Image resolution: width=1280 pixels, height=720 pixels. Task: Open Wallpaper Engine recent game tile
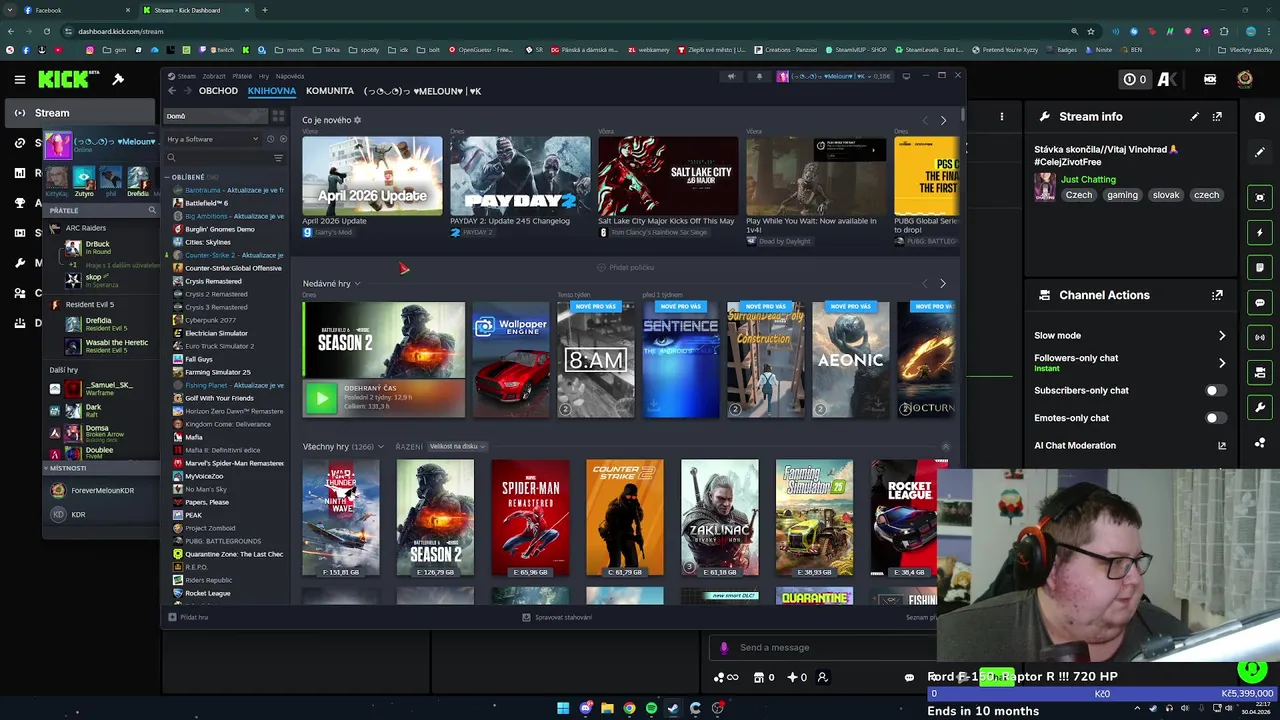point(511,360)
